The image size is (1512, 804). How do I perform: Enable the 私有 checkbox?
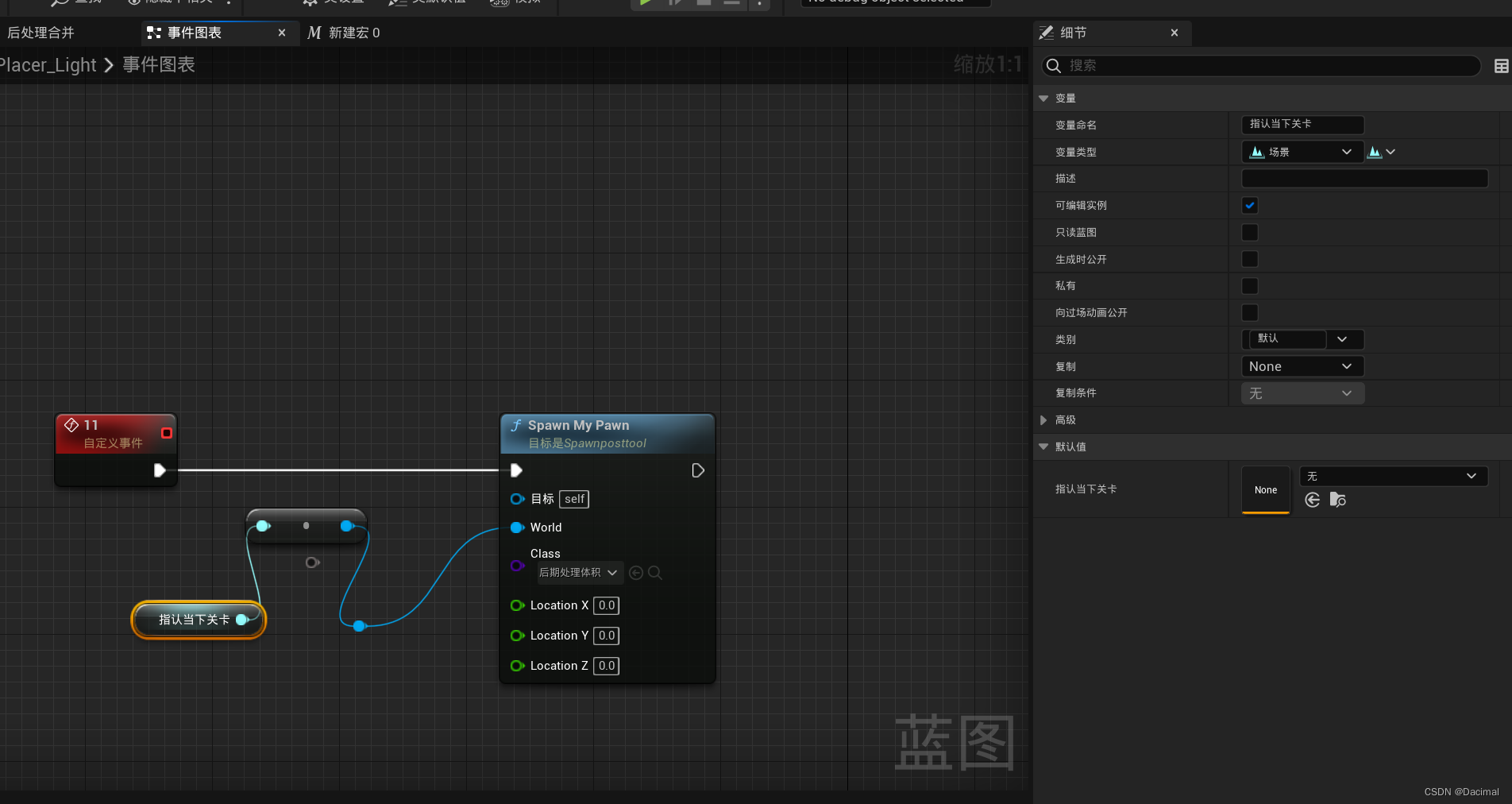1249,285
